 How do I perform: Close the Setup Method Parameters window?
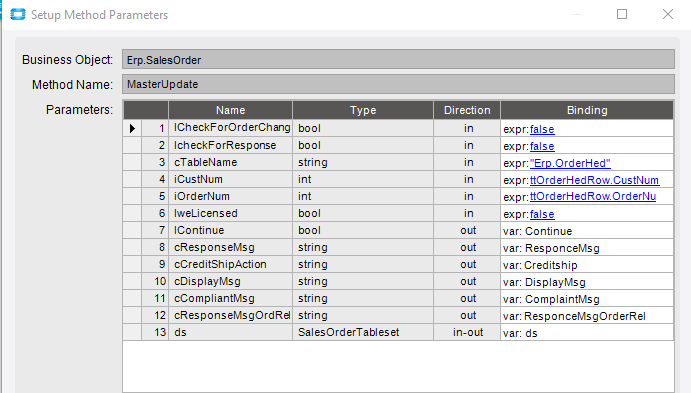pyautogui.click(x=668, y=14)
